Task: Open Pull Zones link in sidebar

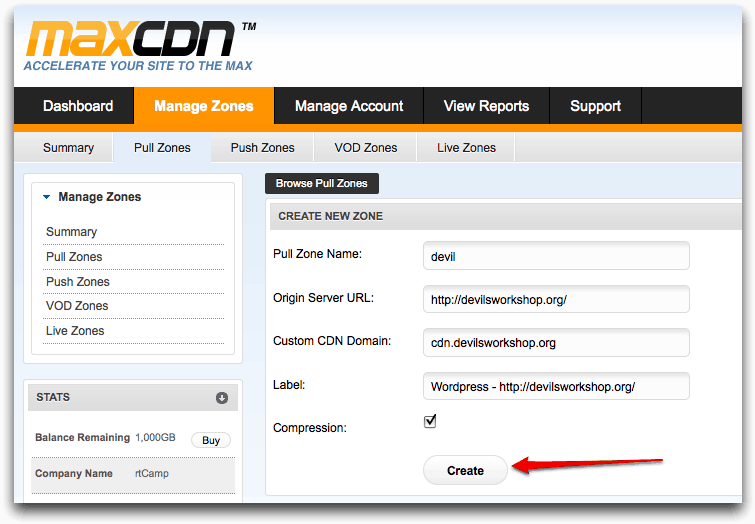Action: [74, 257]
